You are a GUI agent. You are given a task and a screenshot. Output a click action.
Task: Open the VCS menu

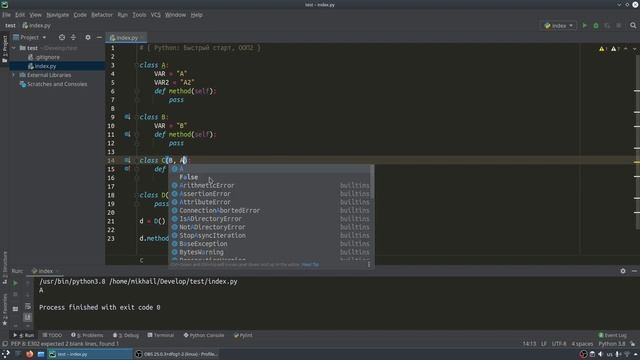[x=156, y=15]
